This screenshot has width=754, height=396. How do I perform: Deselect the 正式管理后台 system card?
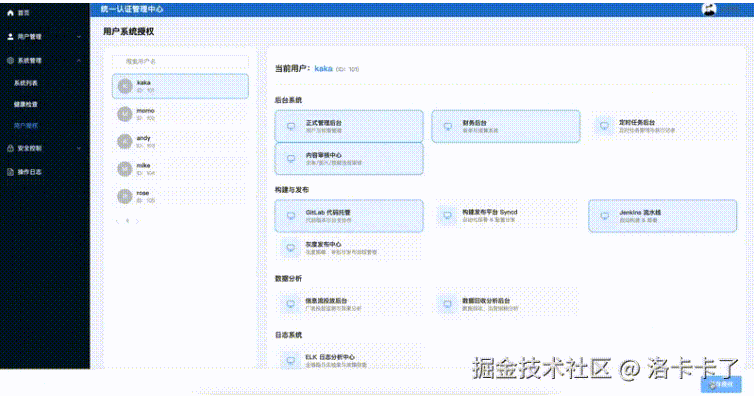(349, 126)
